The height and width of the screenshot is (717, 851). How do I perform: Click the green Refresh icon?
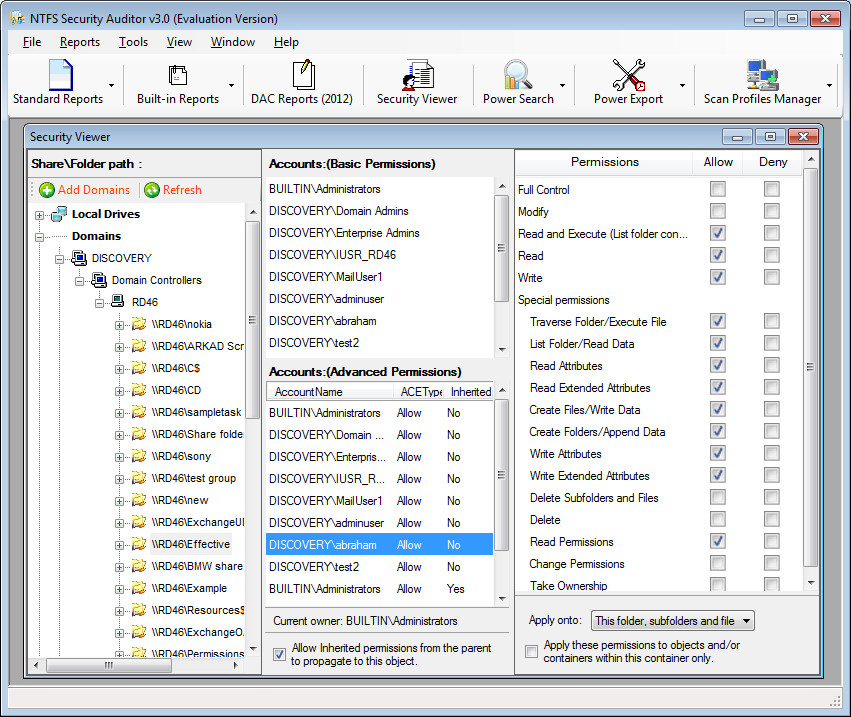(x=152, y=190)
